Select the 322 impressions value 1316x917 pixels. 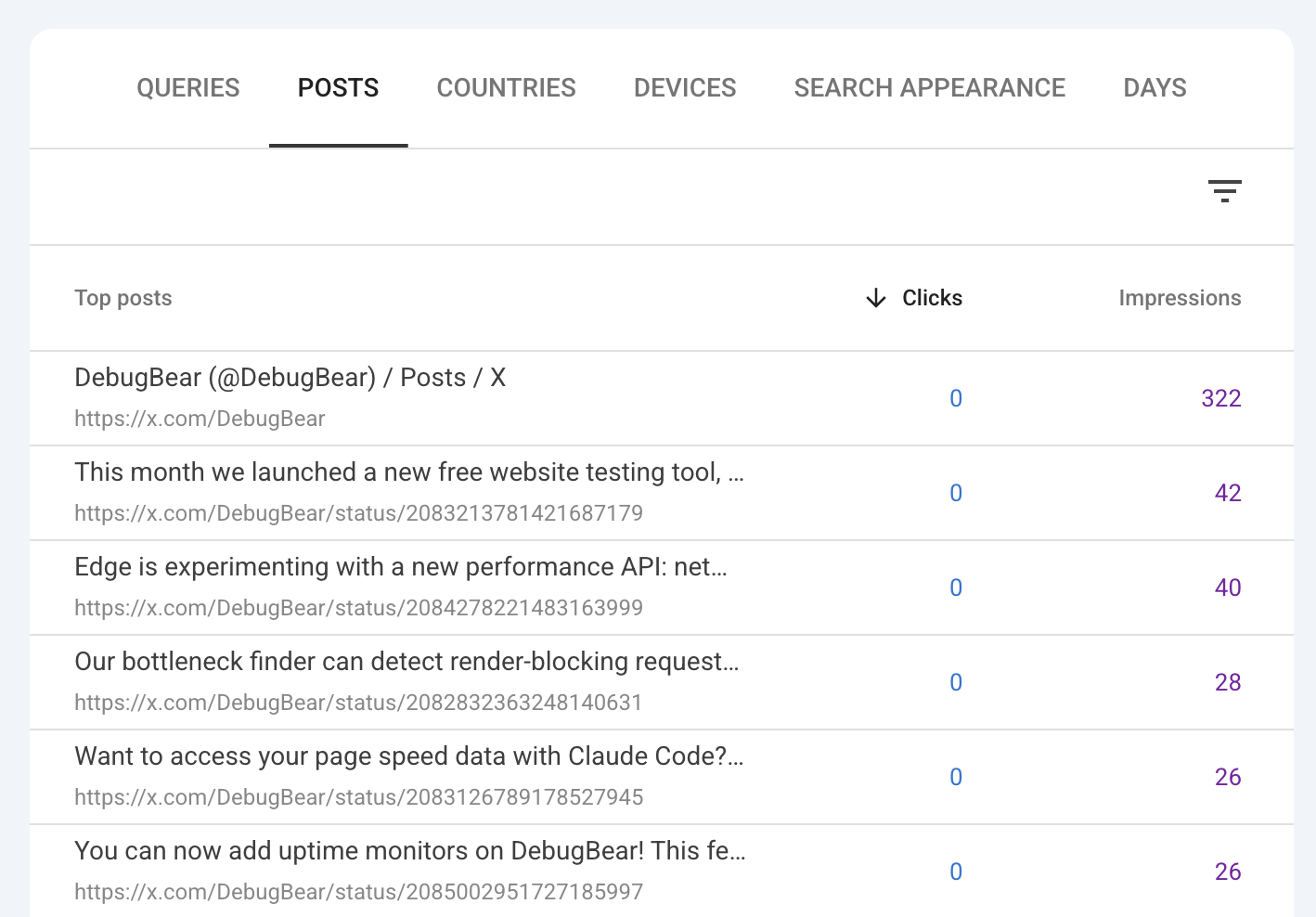(1221, 398)
